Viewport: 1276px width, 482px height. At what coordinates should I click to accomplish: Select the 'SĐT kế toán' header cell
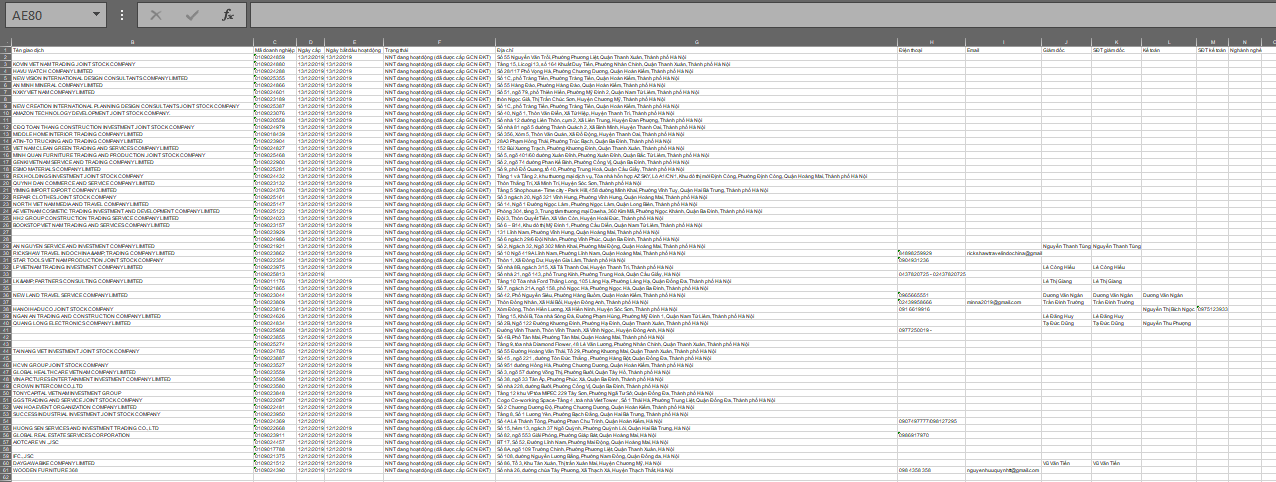coord(1212,49)
